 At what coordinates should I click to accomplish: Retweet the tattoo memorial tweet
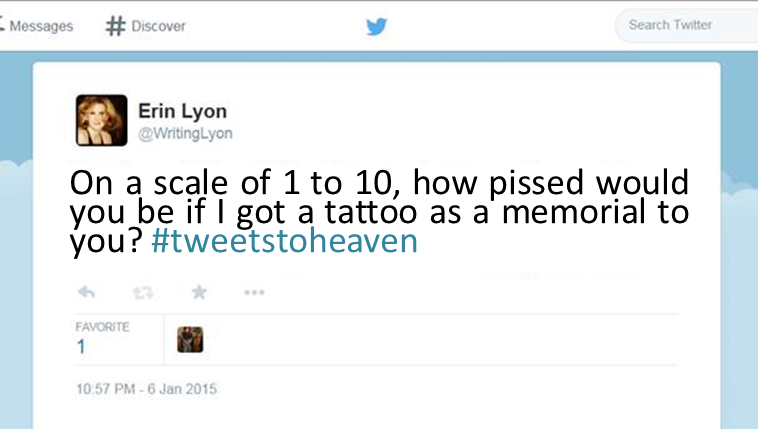coord(143,292)
